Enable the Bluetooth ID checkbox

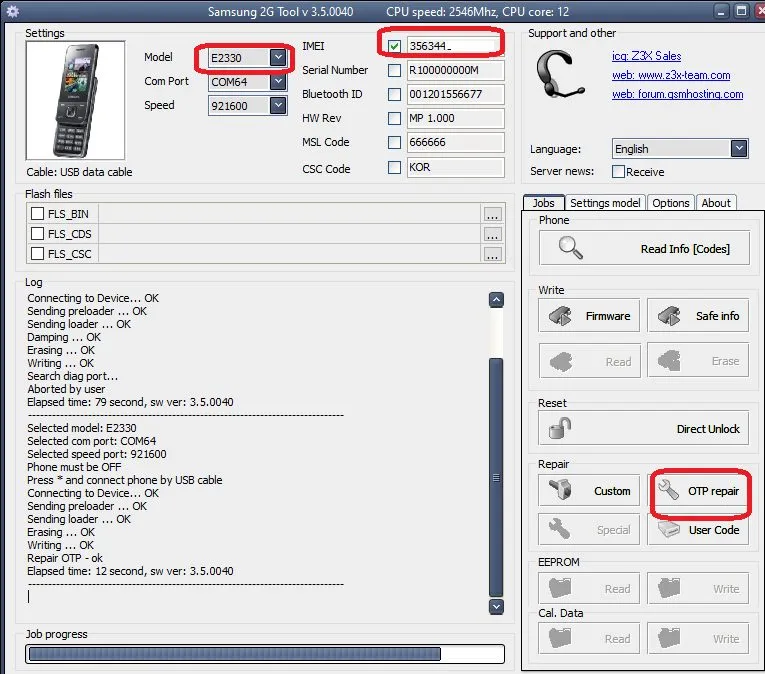click(x=394, y=94)
